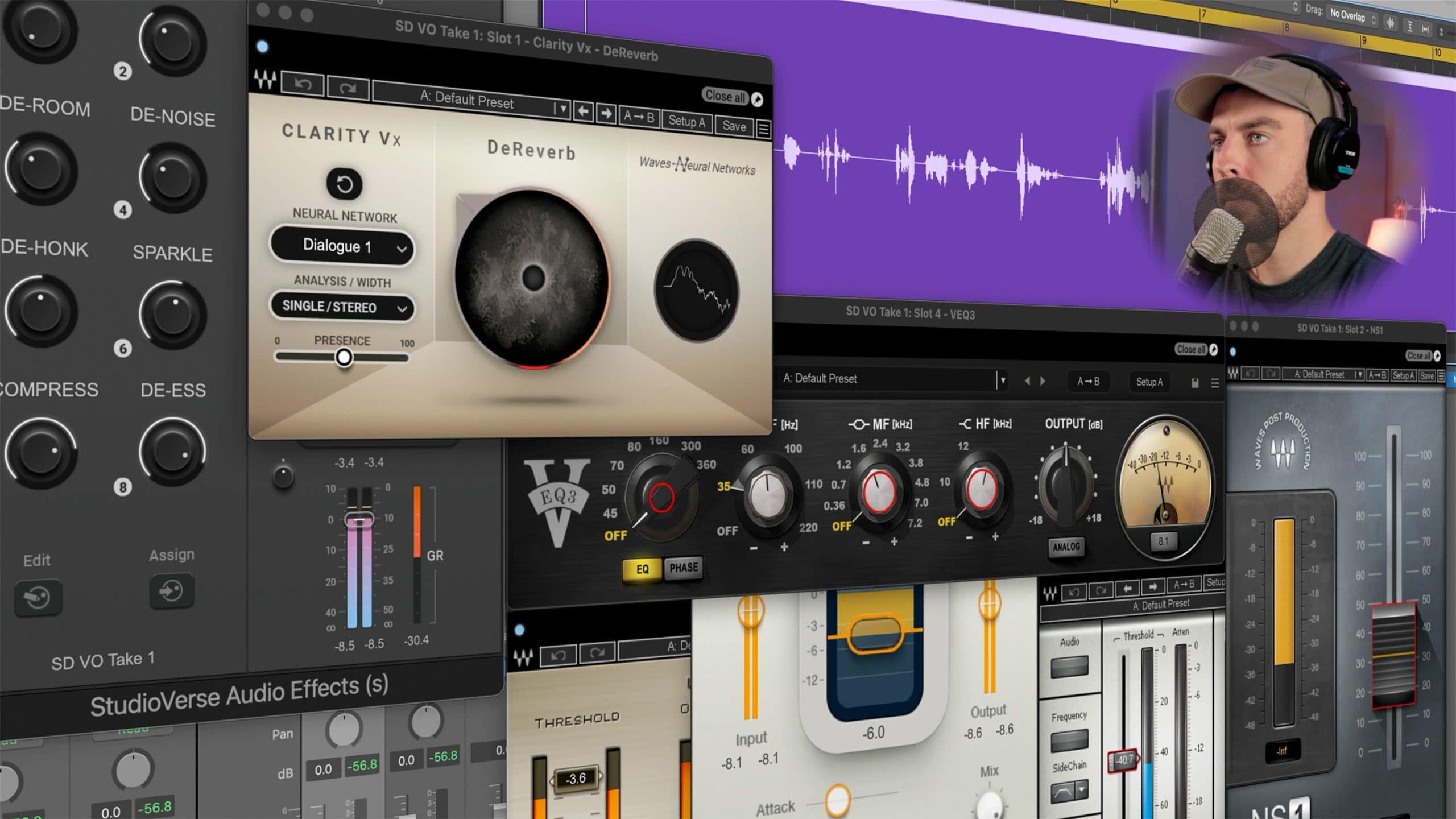
Task: Enable the EQ toggle on the VEQ3
Action: 642,568
